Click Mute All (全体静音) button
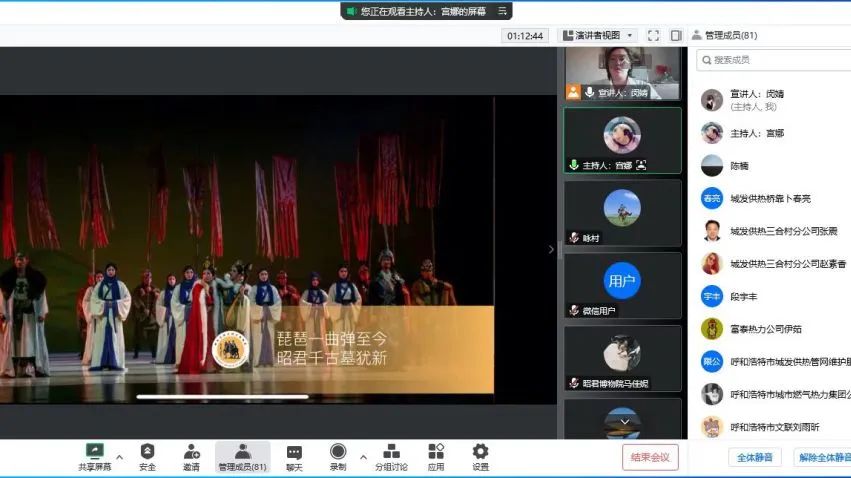The height and width of the screenshot is (478, 851). click(x=754, y=457)
